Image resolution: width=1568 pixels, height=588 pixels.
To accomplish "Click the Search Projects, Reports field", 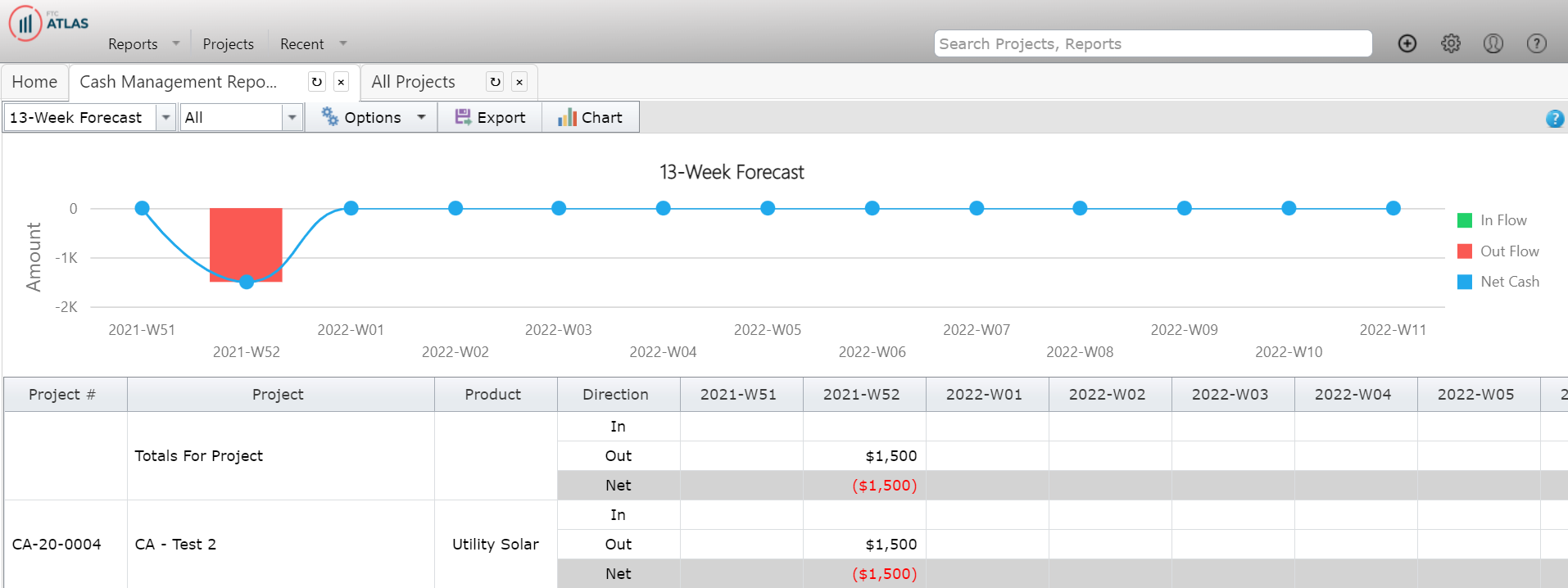I will (x=1153, y=43).
